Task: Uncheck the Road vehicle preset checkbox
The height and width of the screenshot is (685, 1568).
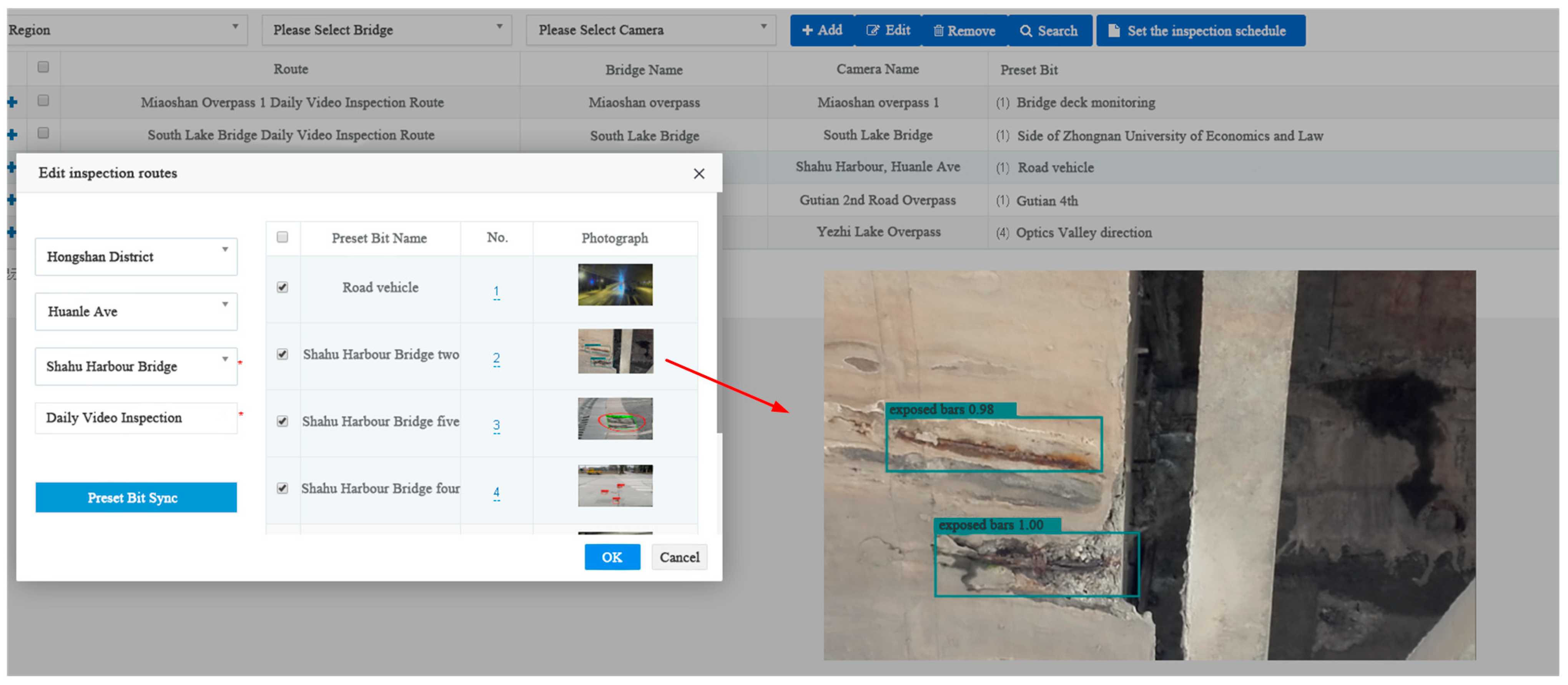Action: [x=283, y=287]
